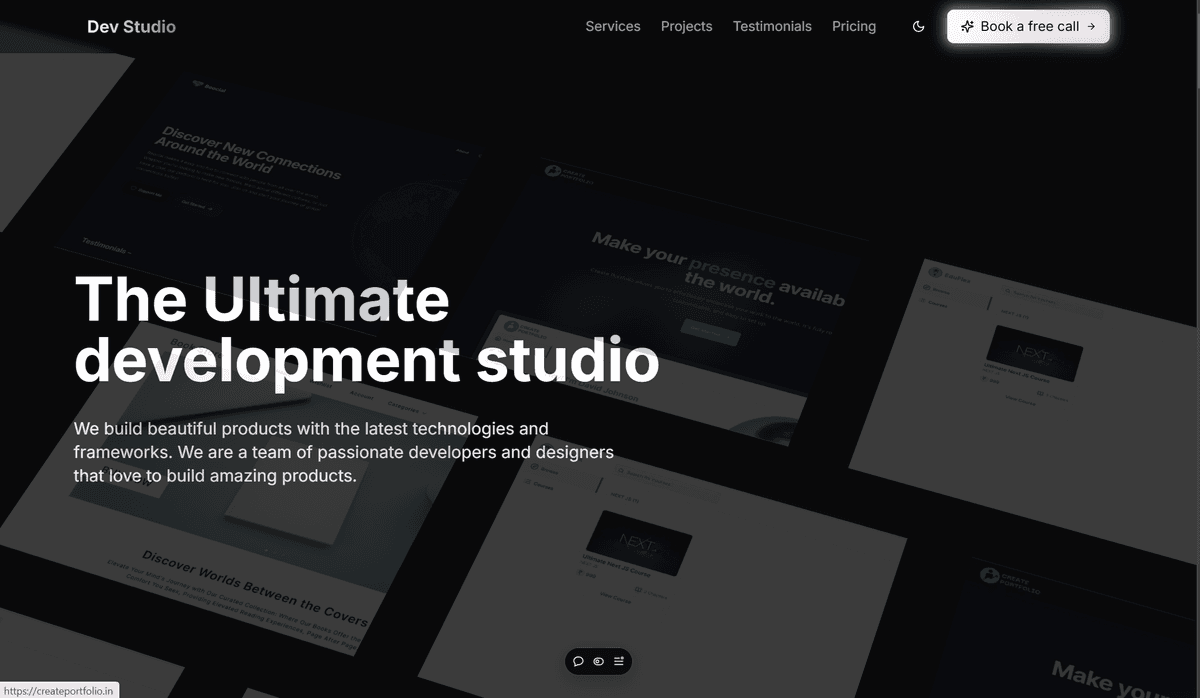Click the search icon in the EduFlex screenshot
Viewport: 1200px width, 698px height.
pos(1008,291)
